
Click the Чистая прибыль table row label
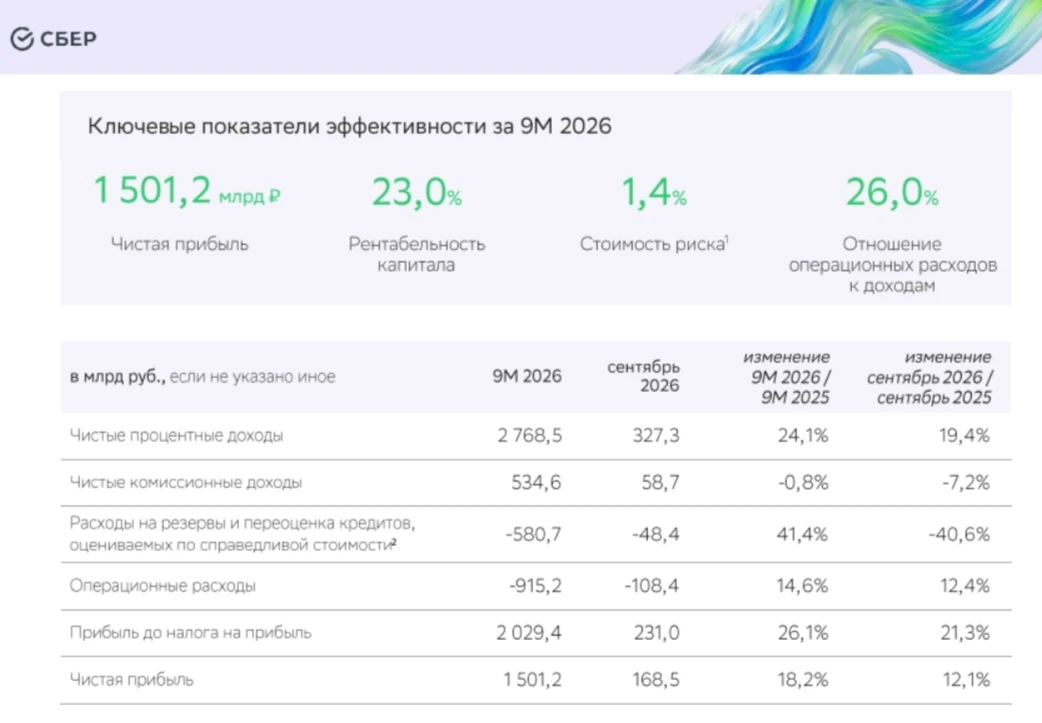[132, 680]
